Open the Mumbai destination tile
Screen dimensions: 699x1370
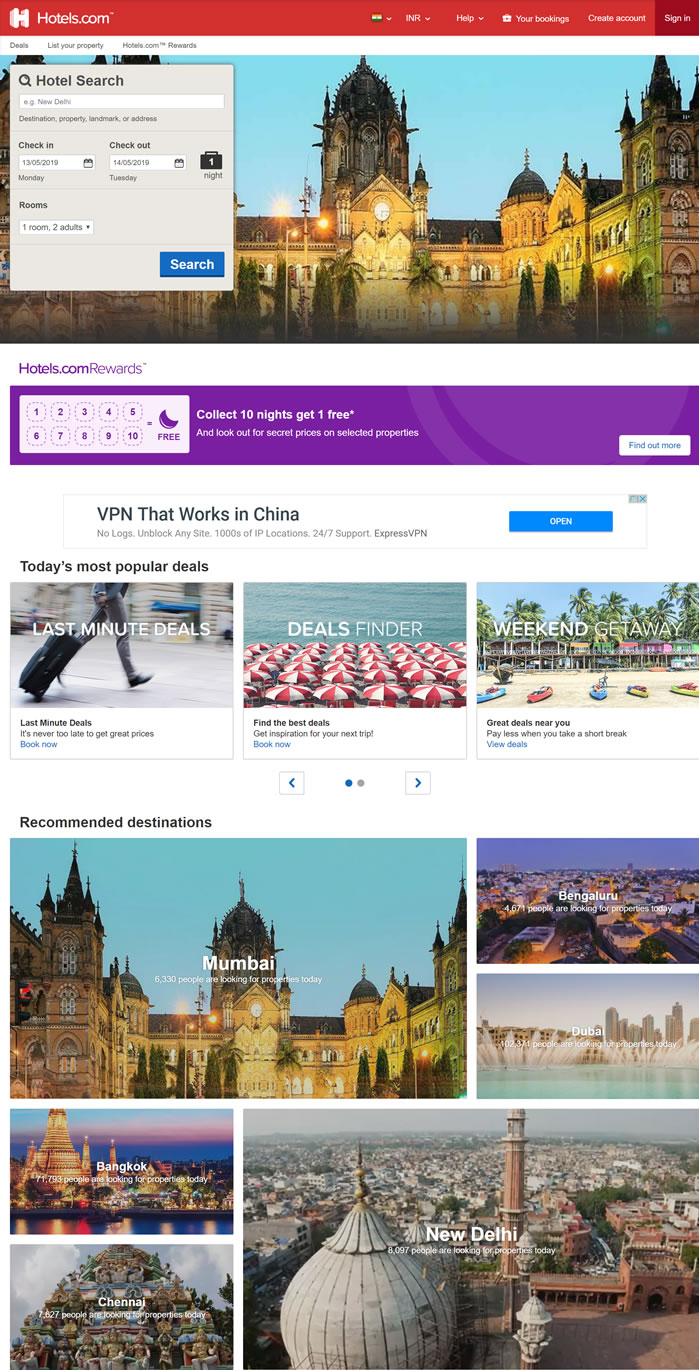(238, 968)
